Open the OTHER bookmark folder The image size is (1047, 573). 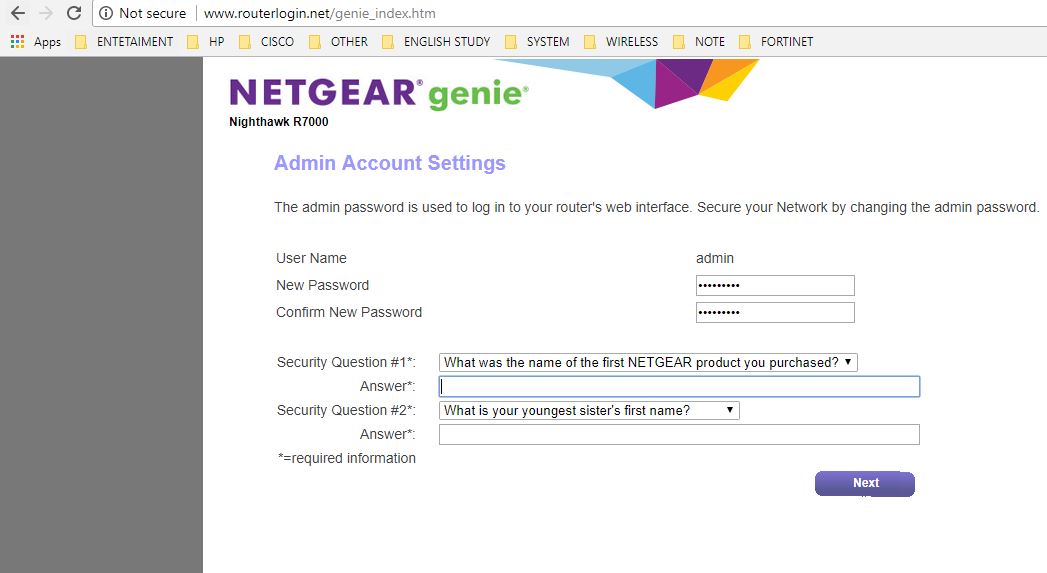(x=339, y=41)
